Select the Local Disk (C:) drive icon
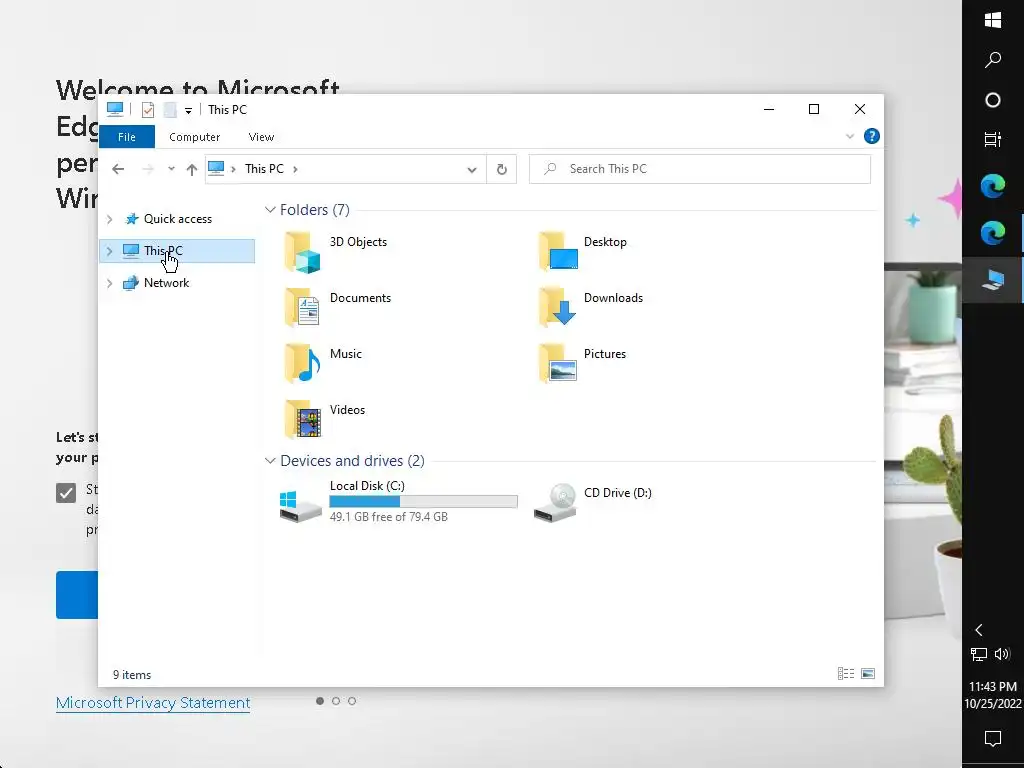The height and width of the screenshot is (768, 1024). 300,506
